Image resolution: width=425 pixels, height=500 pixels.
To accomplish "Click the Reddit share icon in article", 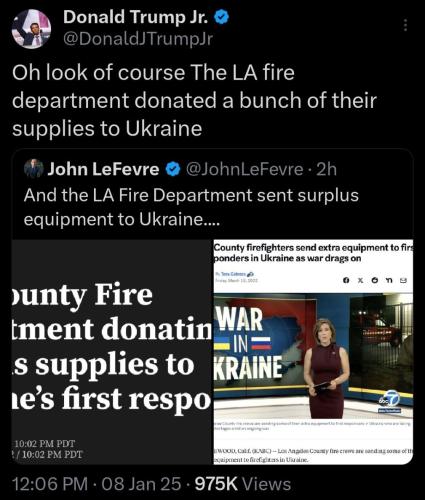I will click(x=375, y=280).
